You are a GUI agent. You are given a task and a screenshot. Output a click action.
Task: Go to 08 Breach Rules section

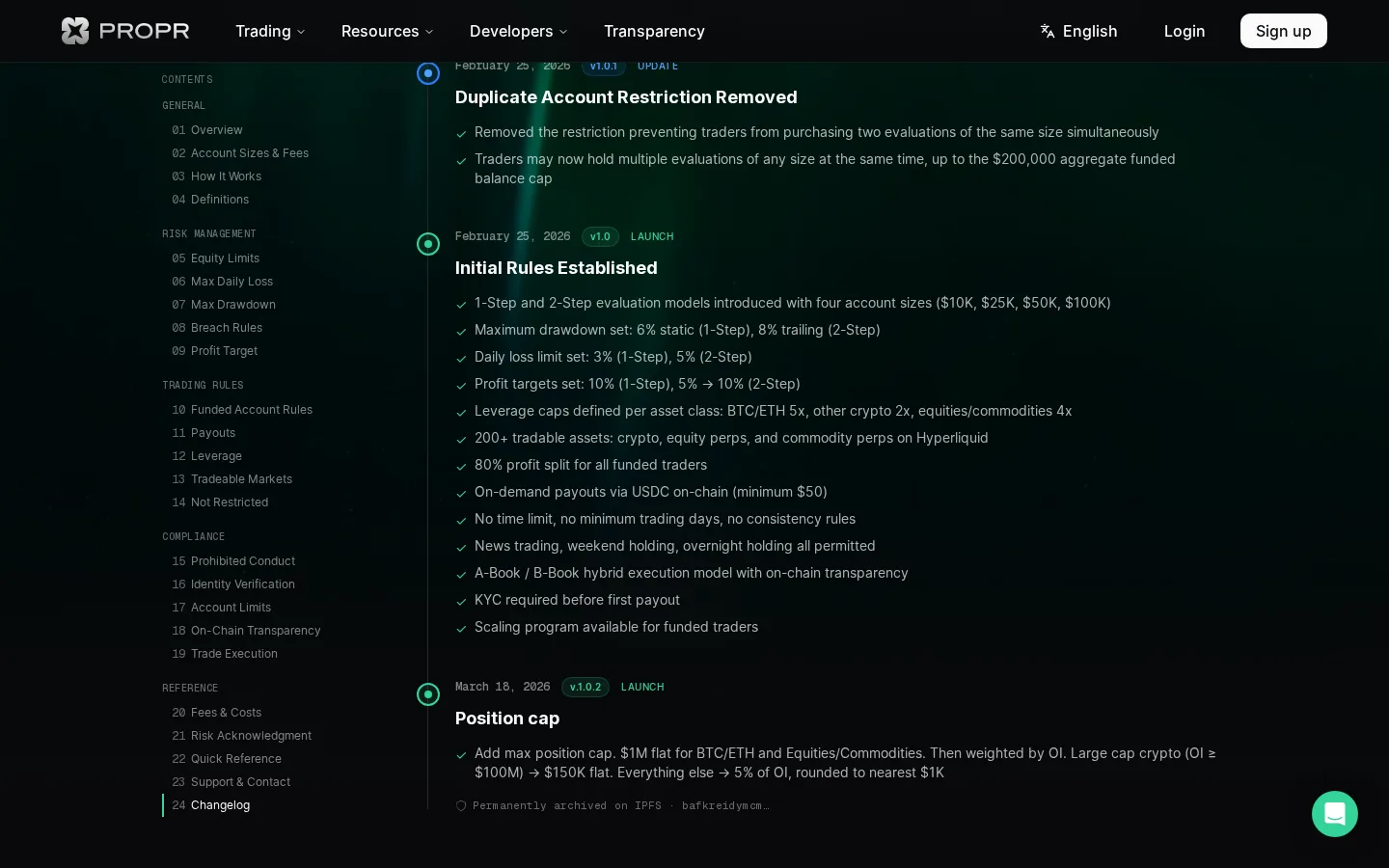coord(217,328)
